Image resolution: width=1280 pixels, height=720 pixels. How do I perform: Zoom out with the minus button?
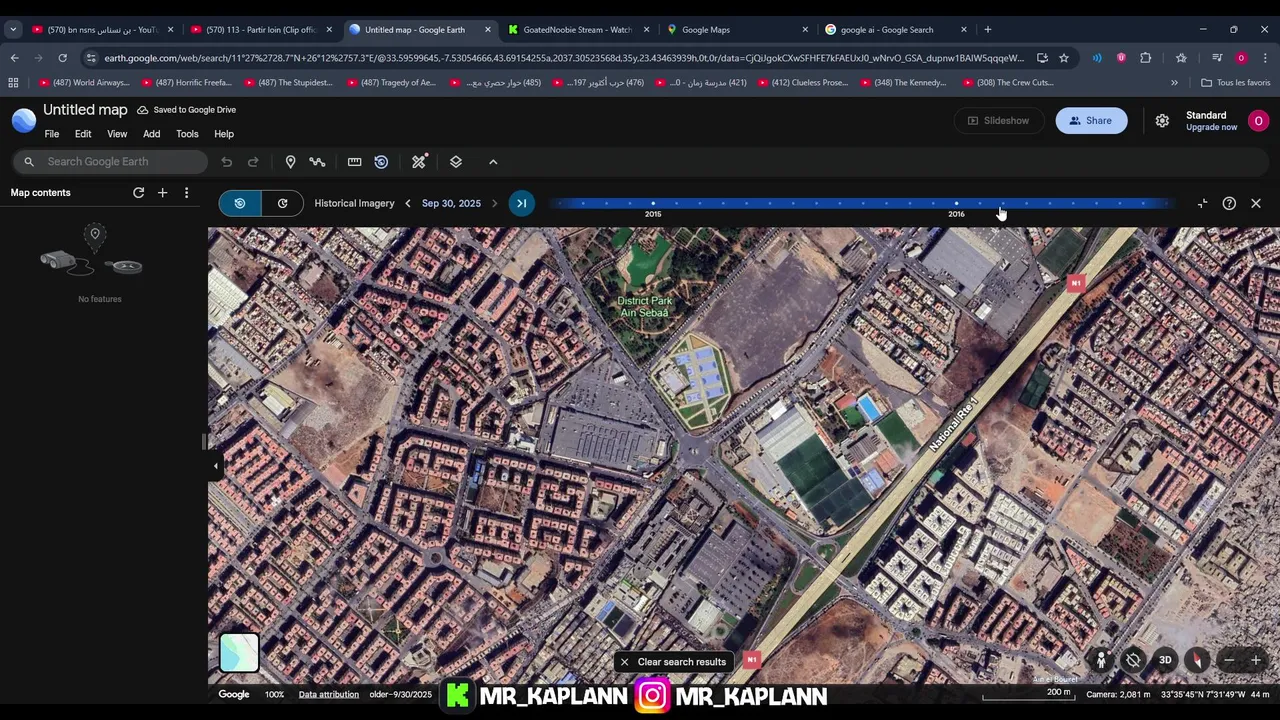pos(1229,660)
